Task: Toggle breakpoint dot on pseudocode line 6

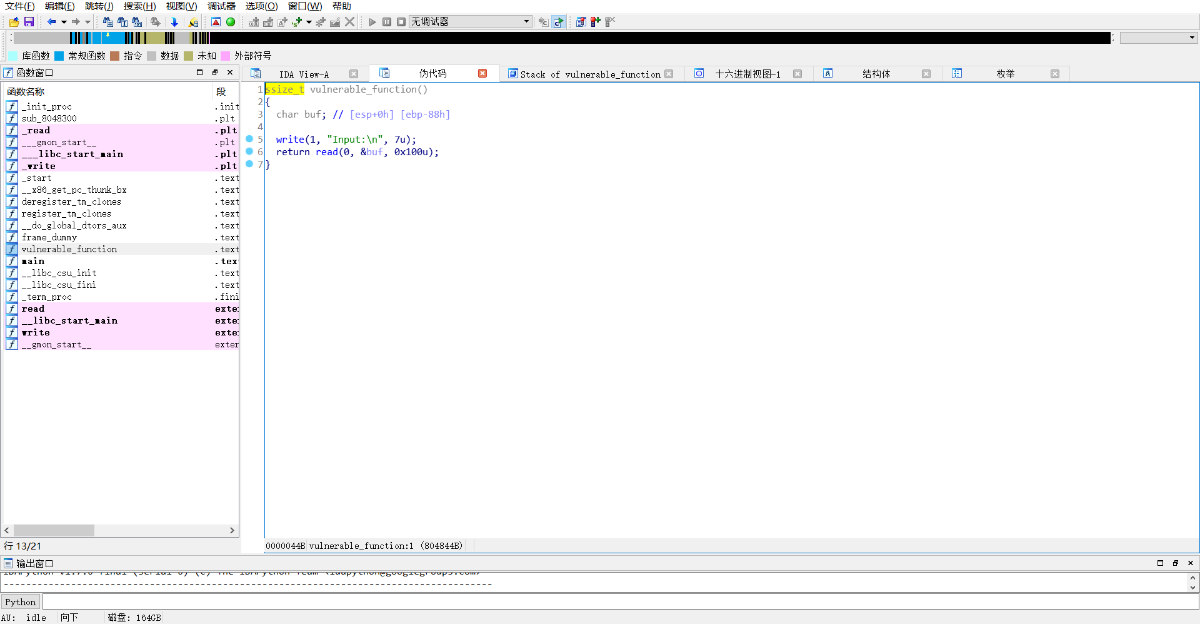Action: tap(249, 151)
